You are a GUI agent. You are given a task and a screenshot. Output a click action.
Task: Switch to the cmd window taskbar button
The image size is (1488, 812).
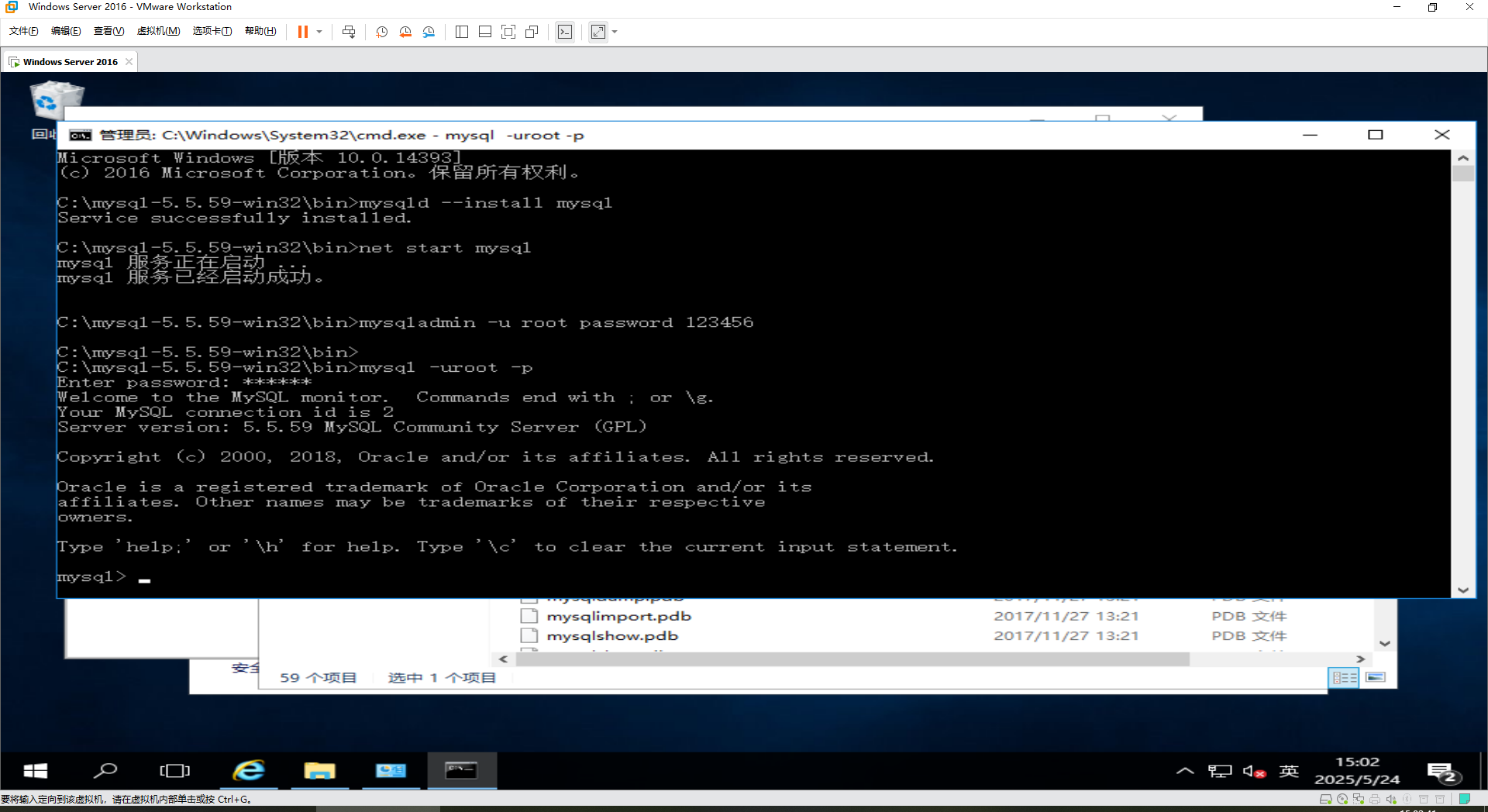[462, 771]
